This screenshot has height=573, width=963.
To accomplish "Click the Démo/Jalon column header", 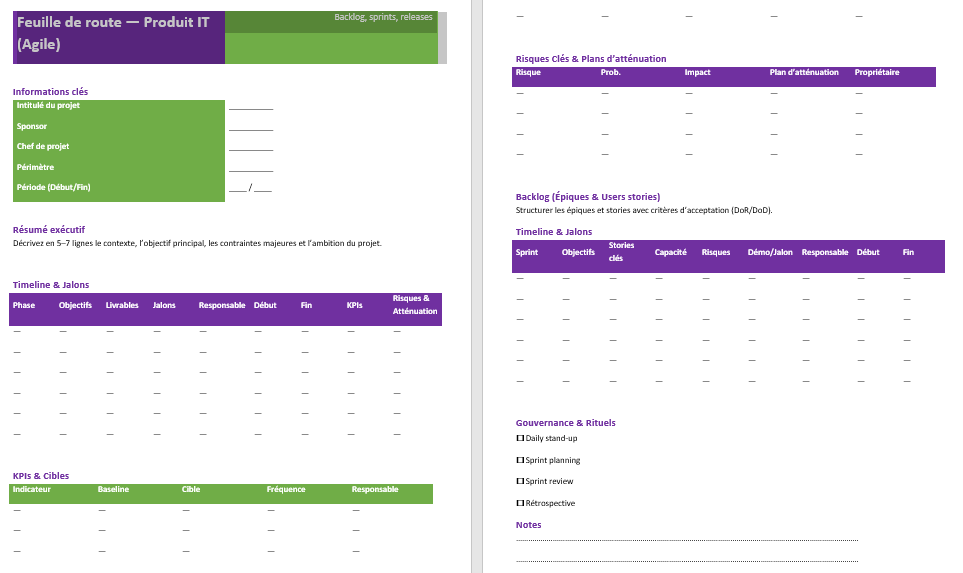I will pos(770,252).
